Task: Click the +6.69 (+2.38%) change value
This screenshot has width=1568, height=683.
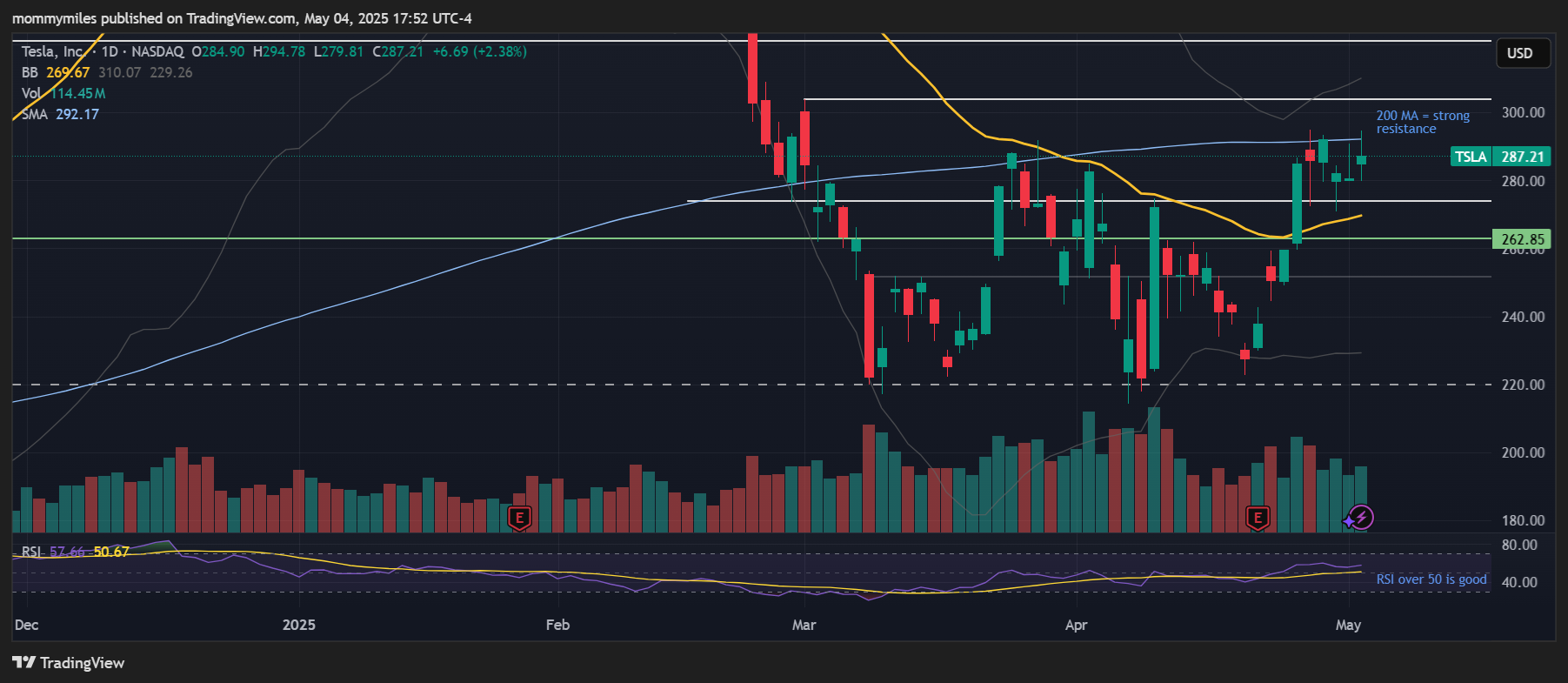Action: point(480,51)
